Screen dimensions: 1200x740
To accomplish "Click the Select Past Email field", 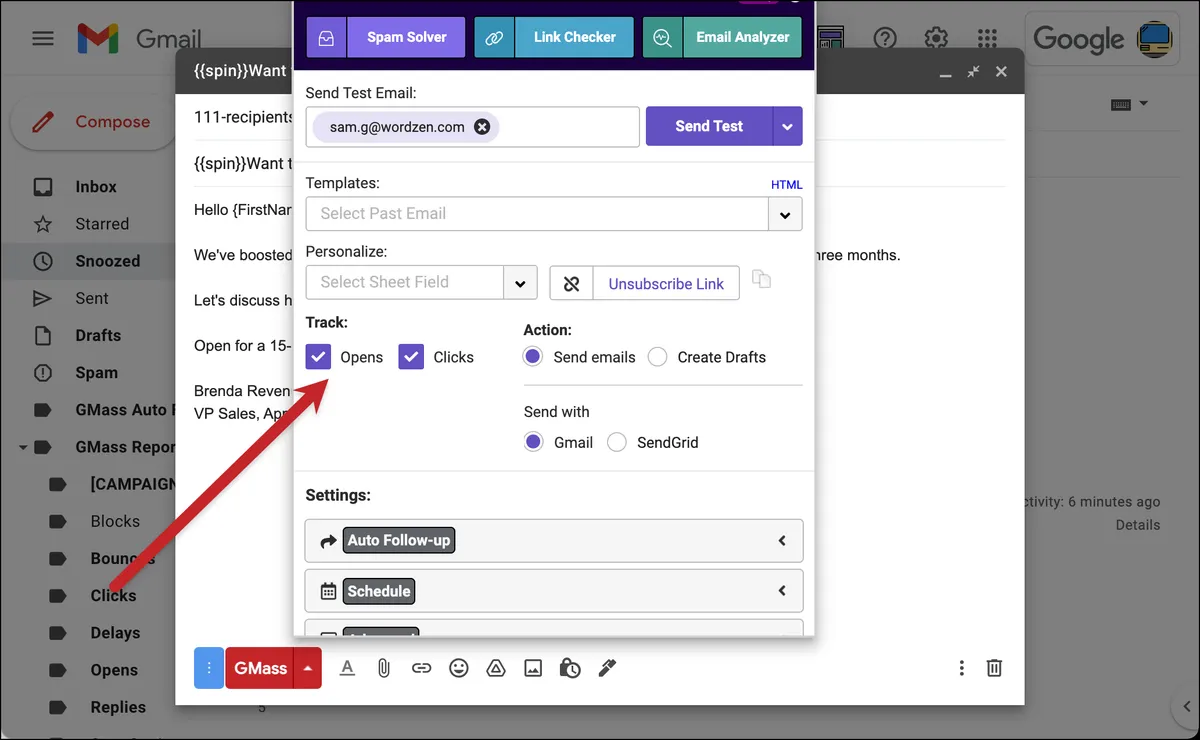I will pyautogui.click(x=537, y=214).
